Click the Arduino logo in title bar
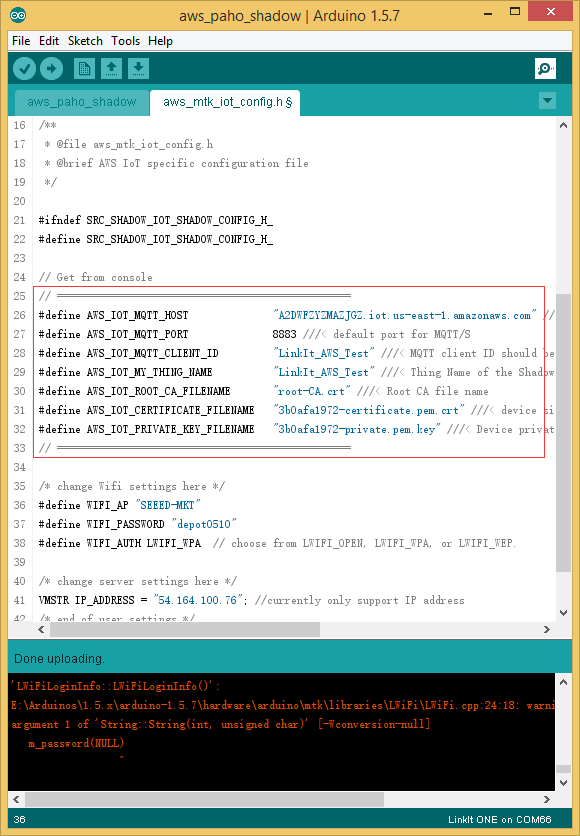580x836 pixels. 18,15
